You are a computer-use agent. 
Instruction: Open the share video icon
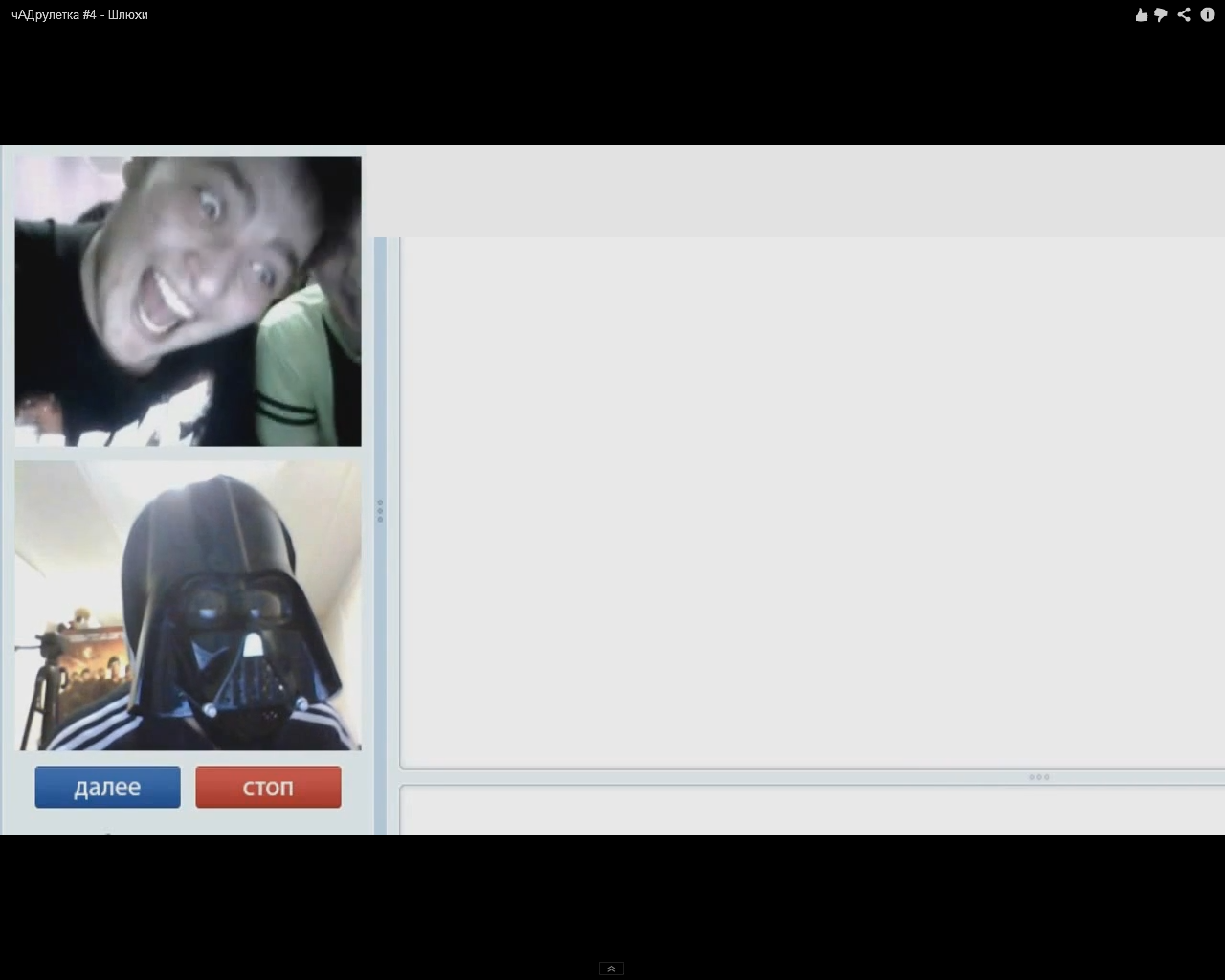(1184, 14)
